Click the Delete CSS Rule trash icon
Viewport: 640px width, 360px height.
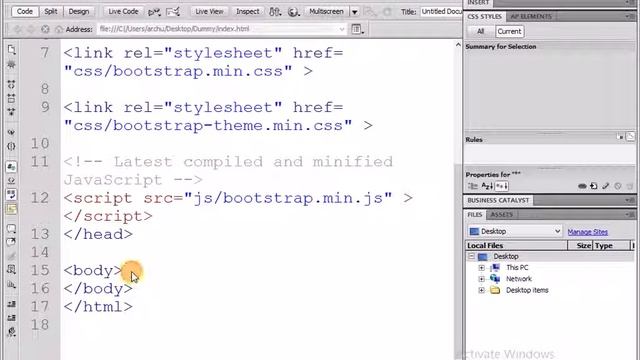(631, 186)
